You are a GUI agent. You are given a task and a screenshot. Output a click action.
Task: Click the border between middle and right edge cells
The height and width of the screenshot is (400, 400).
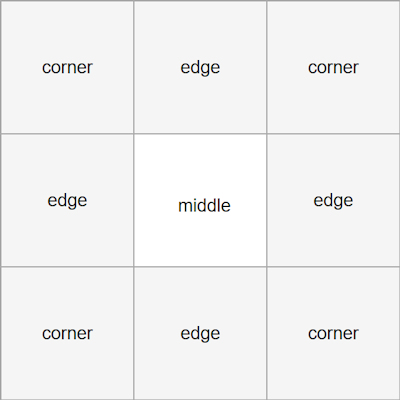click(x=267, y=200)
